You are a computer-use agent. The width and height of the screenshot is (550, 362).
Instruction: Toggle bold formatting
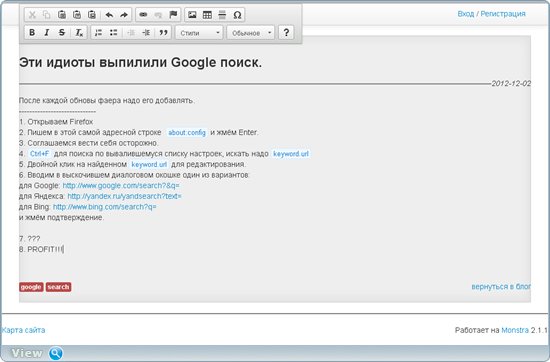click(x=32, y=33)
